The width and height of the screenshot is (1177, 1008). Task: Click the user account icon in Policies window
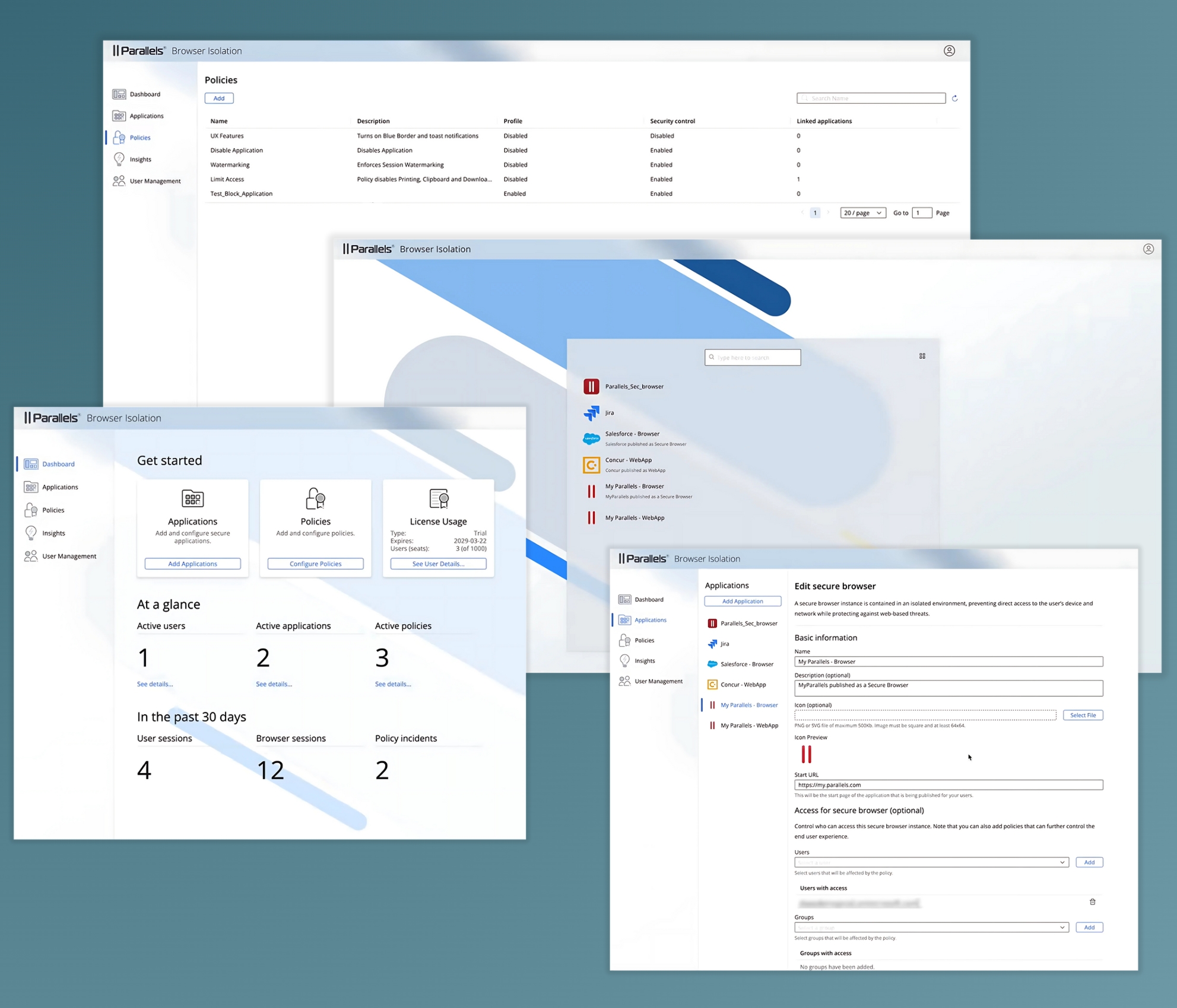click(949, 50)
